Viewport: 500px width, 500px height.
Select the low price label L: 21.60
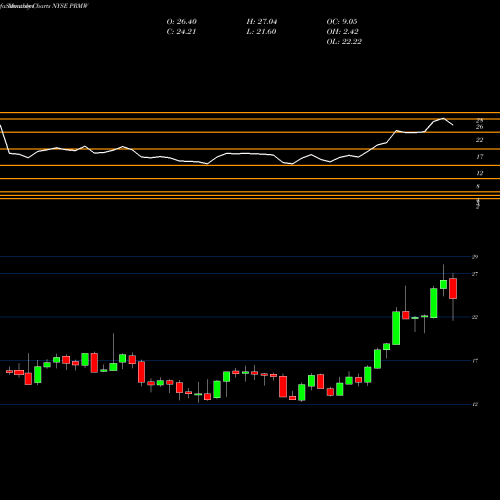(x=261, y=32)
